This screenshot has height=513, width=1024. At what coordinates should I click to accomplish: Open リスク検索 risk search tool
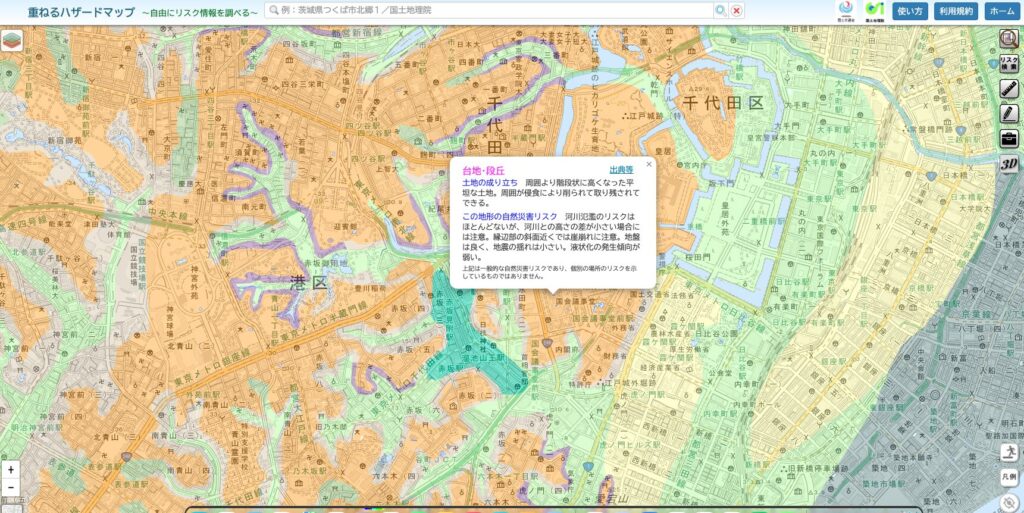pyautogui.click(x=1009, y=64)
